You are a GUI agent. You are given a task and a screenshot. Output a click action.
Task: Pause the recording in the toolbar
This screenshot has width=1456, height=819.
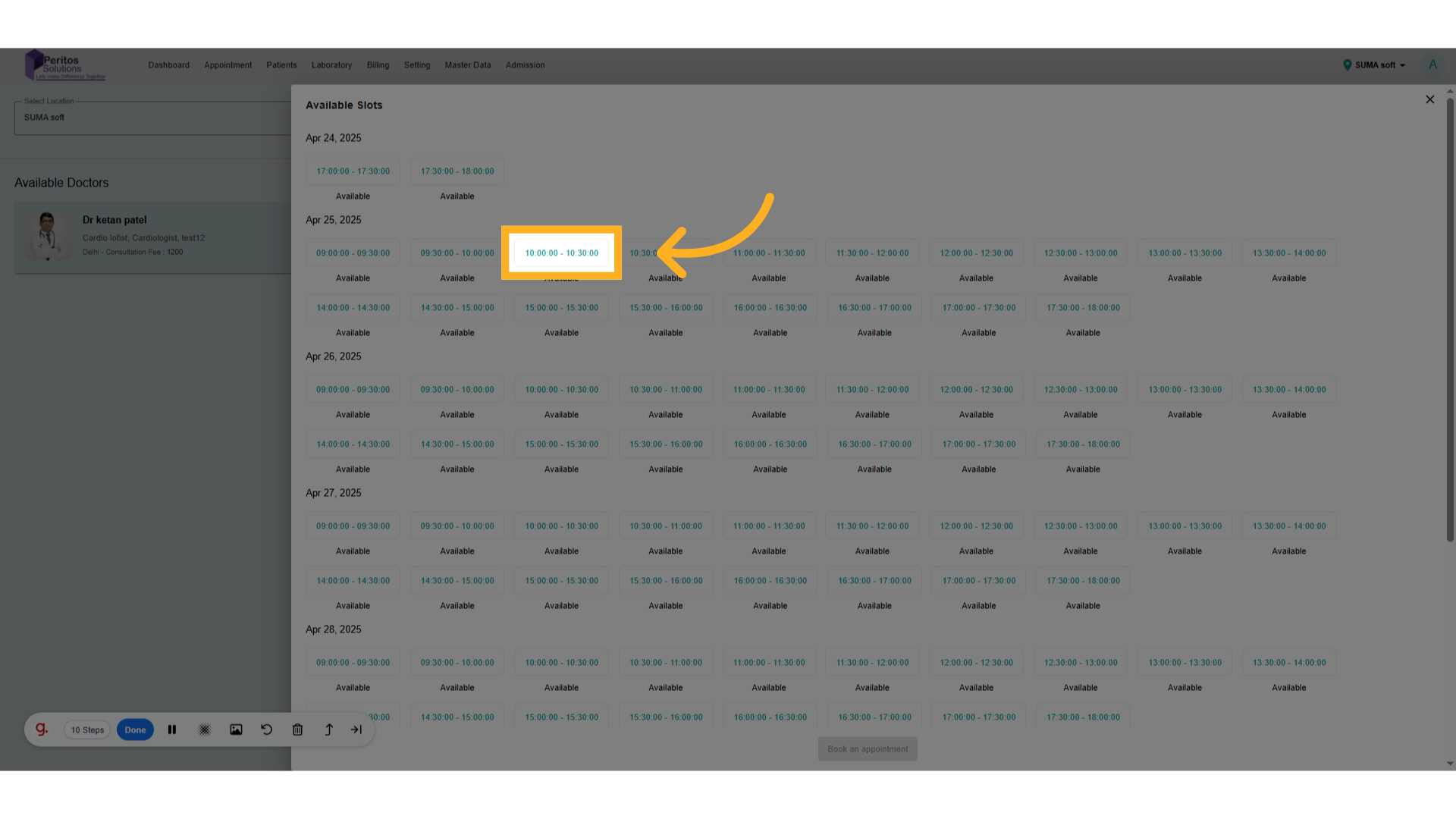172,730
